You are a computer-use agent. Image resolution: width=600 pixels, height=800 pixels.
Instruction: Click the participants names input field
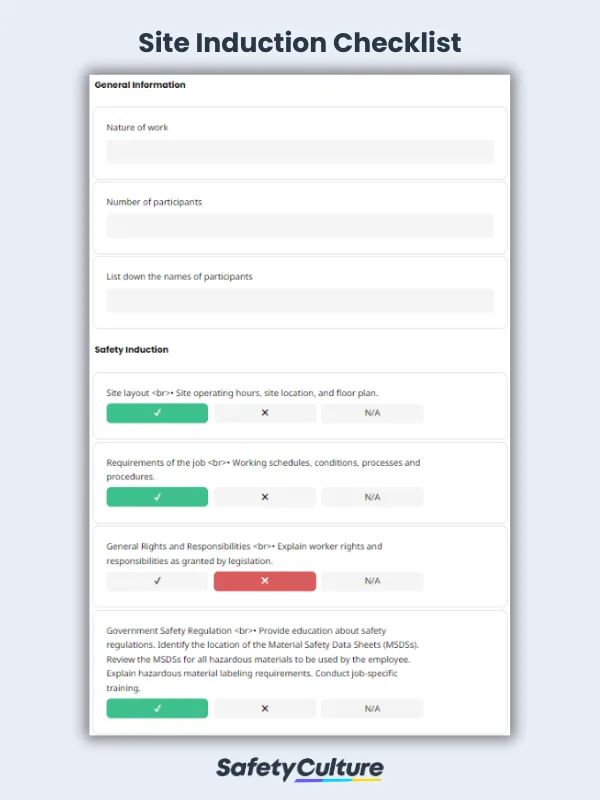pyautogui.click(x=300, y=300)
